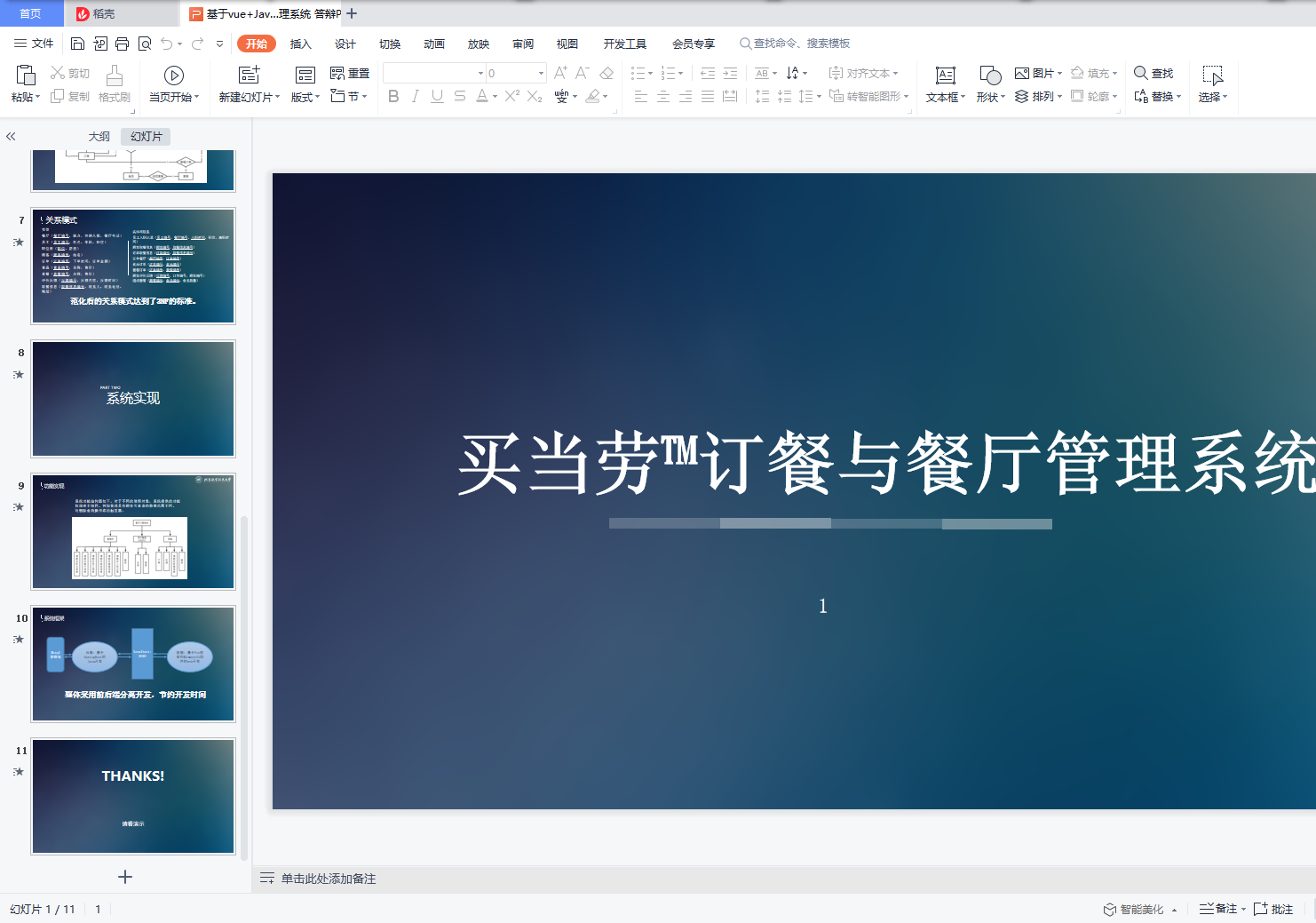Click the Save icon in quick access toolbar
This screenshot has width=1316, height=923.
tap(77, 44)
